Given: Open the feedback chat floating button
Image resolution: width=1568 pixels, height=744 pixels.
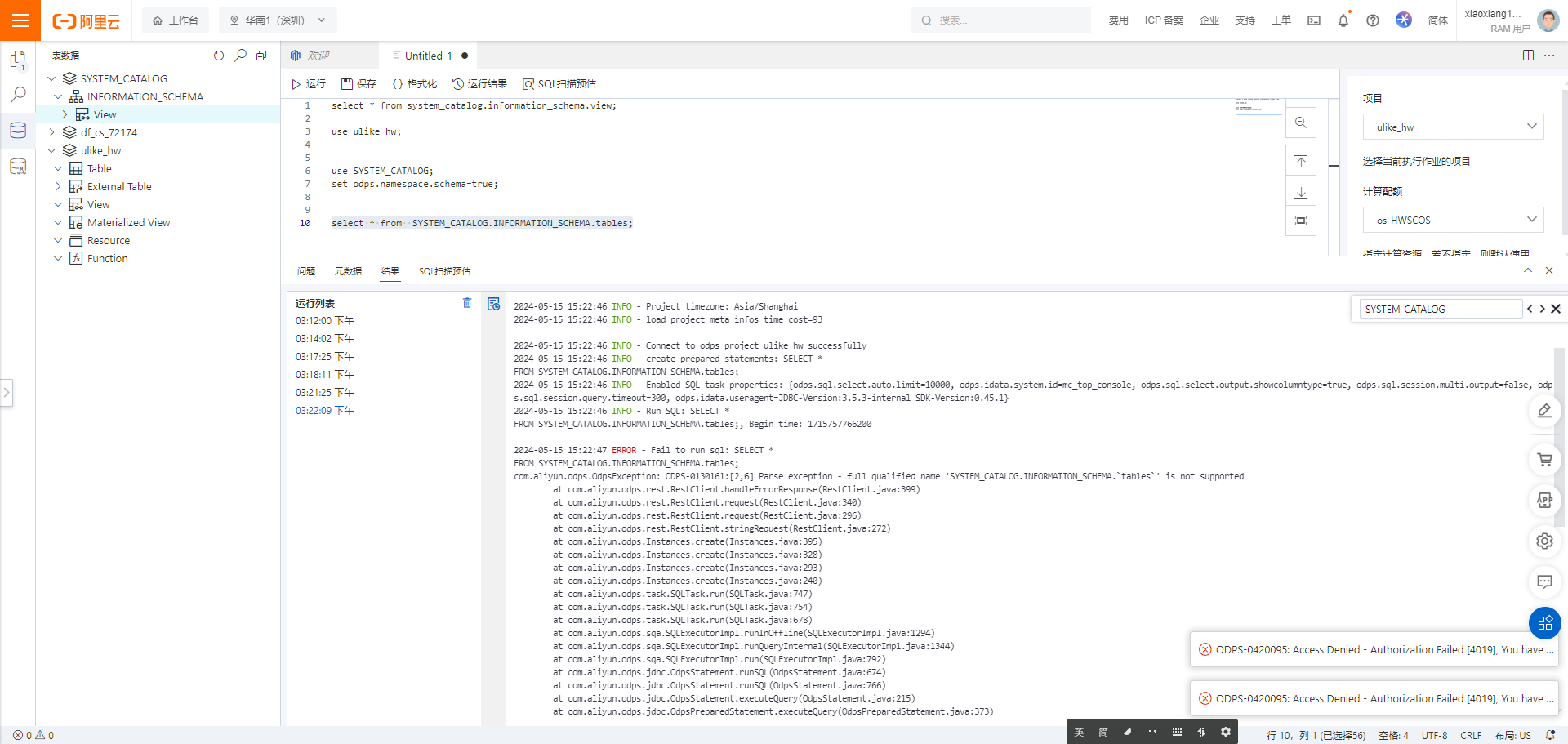Looking at the screenshot, I should click(1544, 581).
